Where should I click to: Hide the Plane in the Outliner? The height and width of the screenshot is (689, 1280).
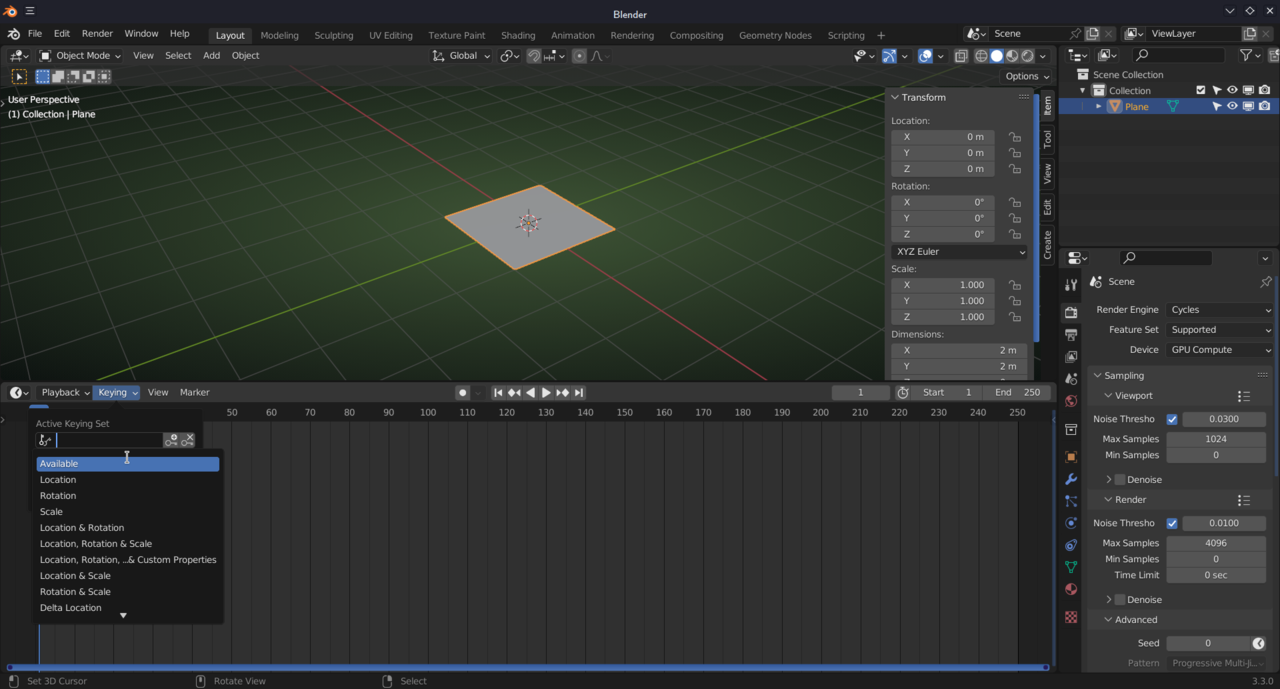click(x=1232, y=105)
